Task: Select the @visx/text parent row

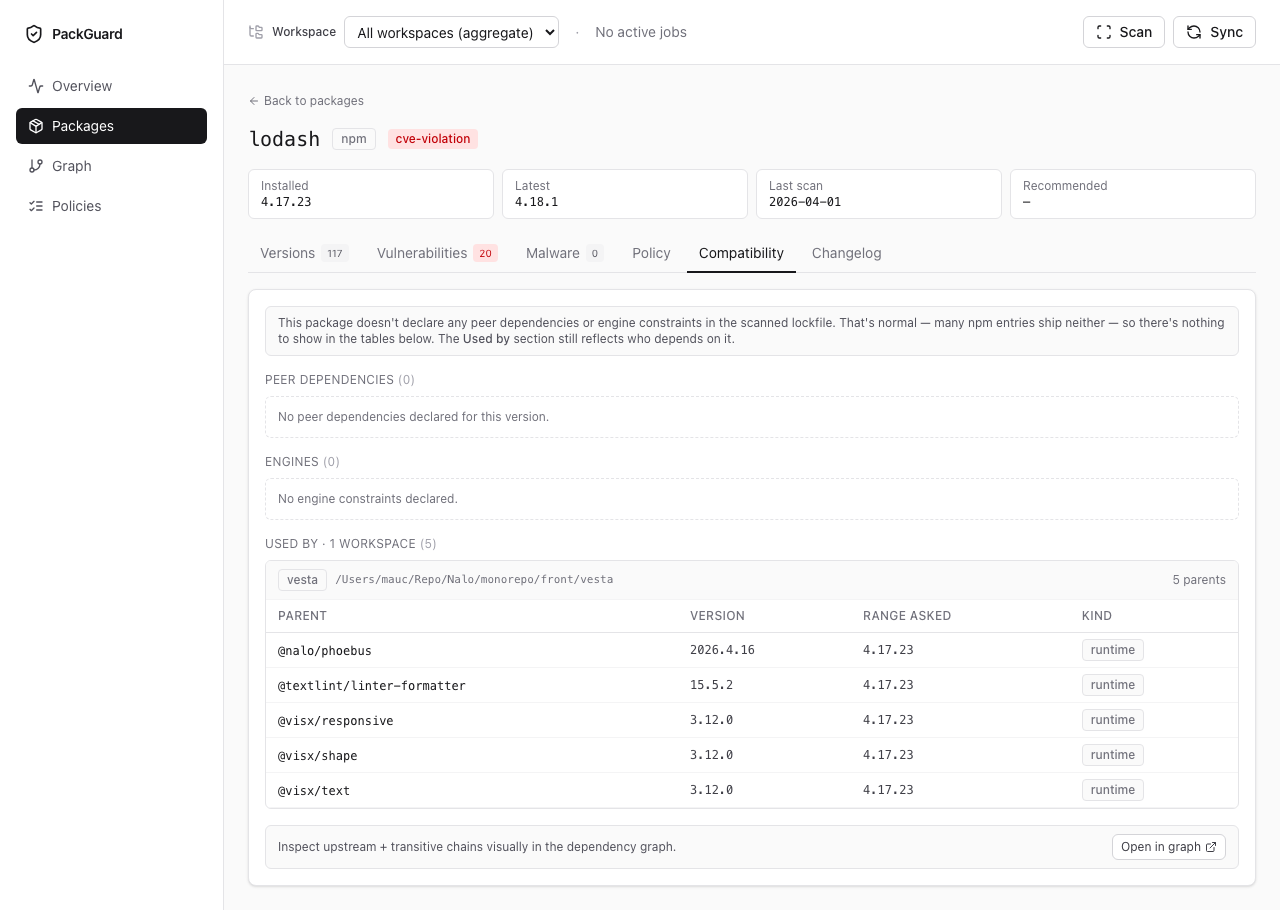Action: 752,790
